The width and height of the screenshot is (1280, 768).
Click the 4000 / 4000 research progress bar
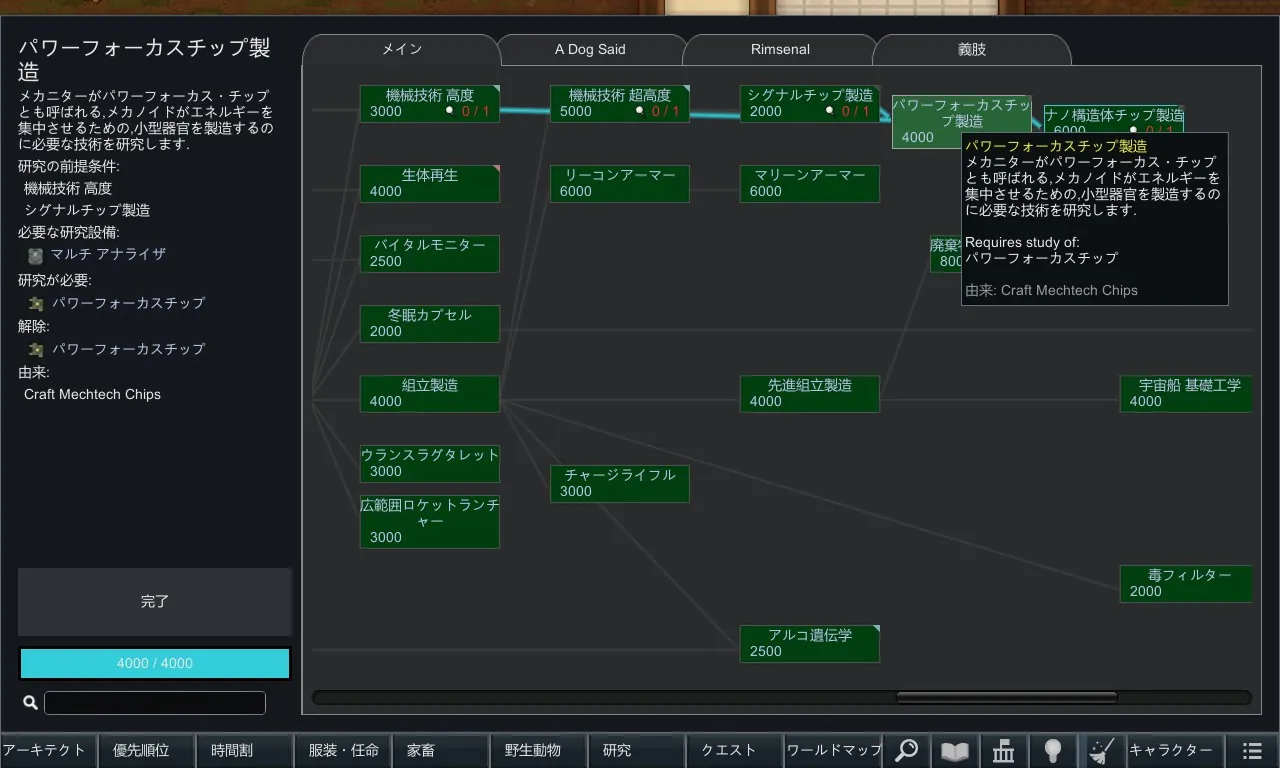click(155, 663)
